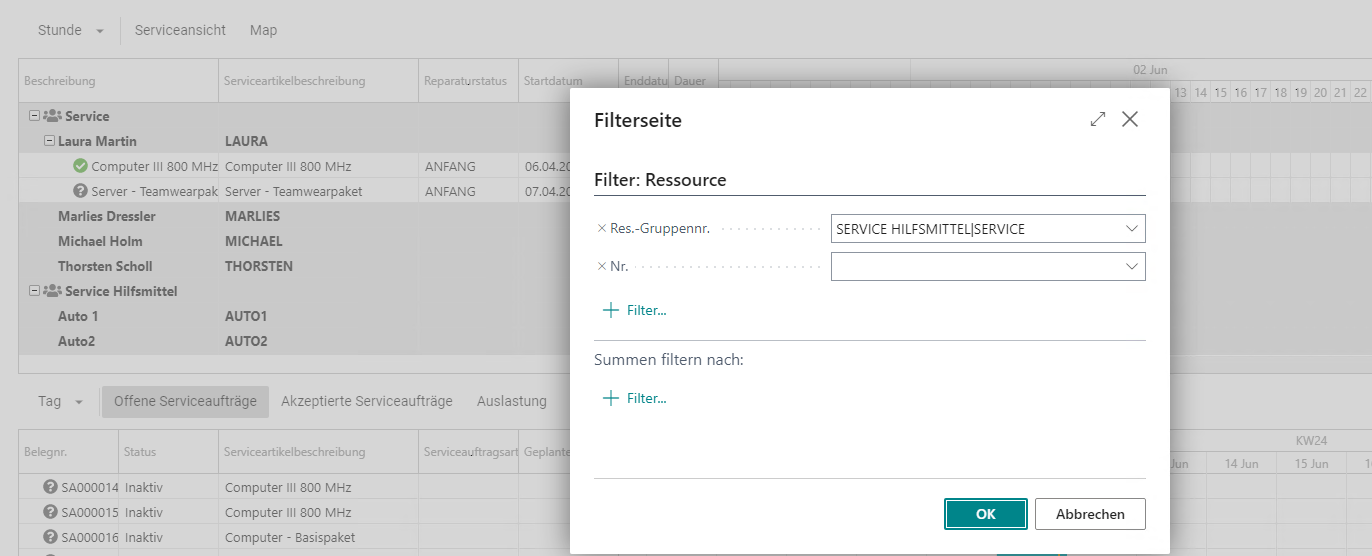
Task: Click the status icon for SA000014
Action: click(x=50, y=487)
